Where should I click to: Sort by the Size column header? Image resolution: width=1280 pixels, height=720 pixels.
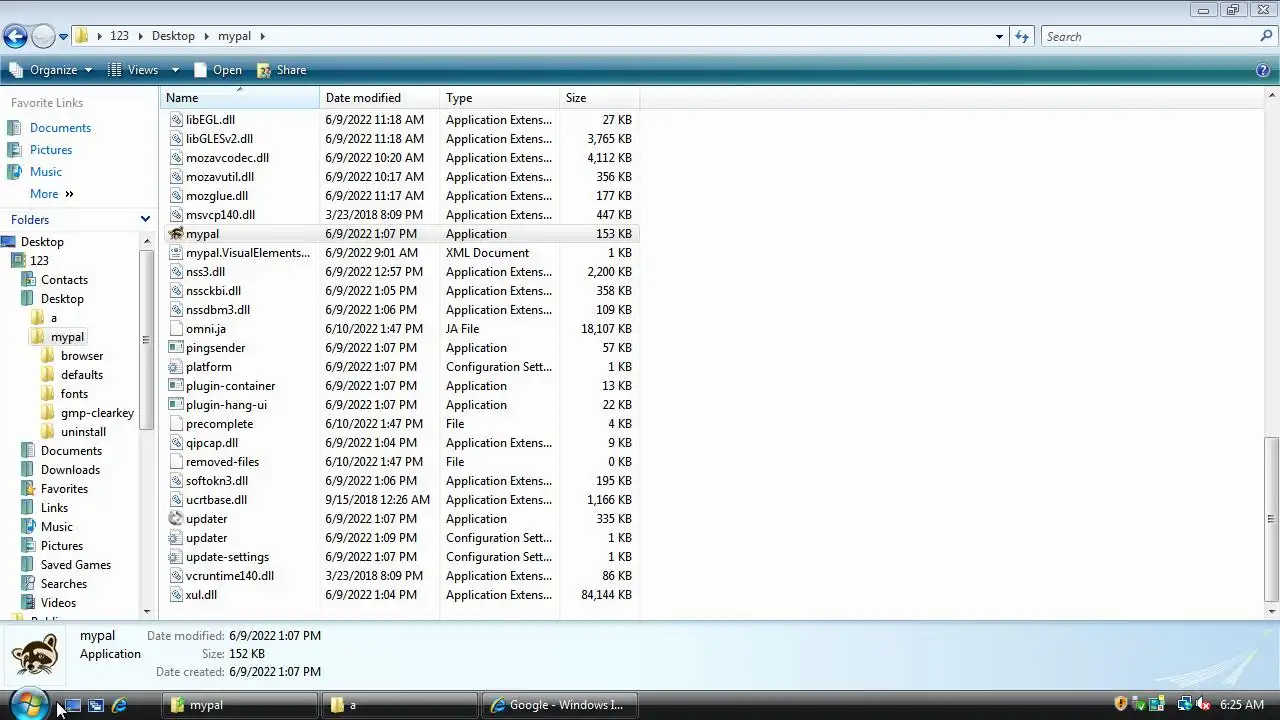point(599,98)
